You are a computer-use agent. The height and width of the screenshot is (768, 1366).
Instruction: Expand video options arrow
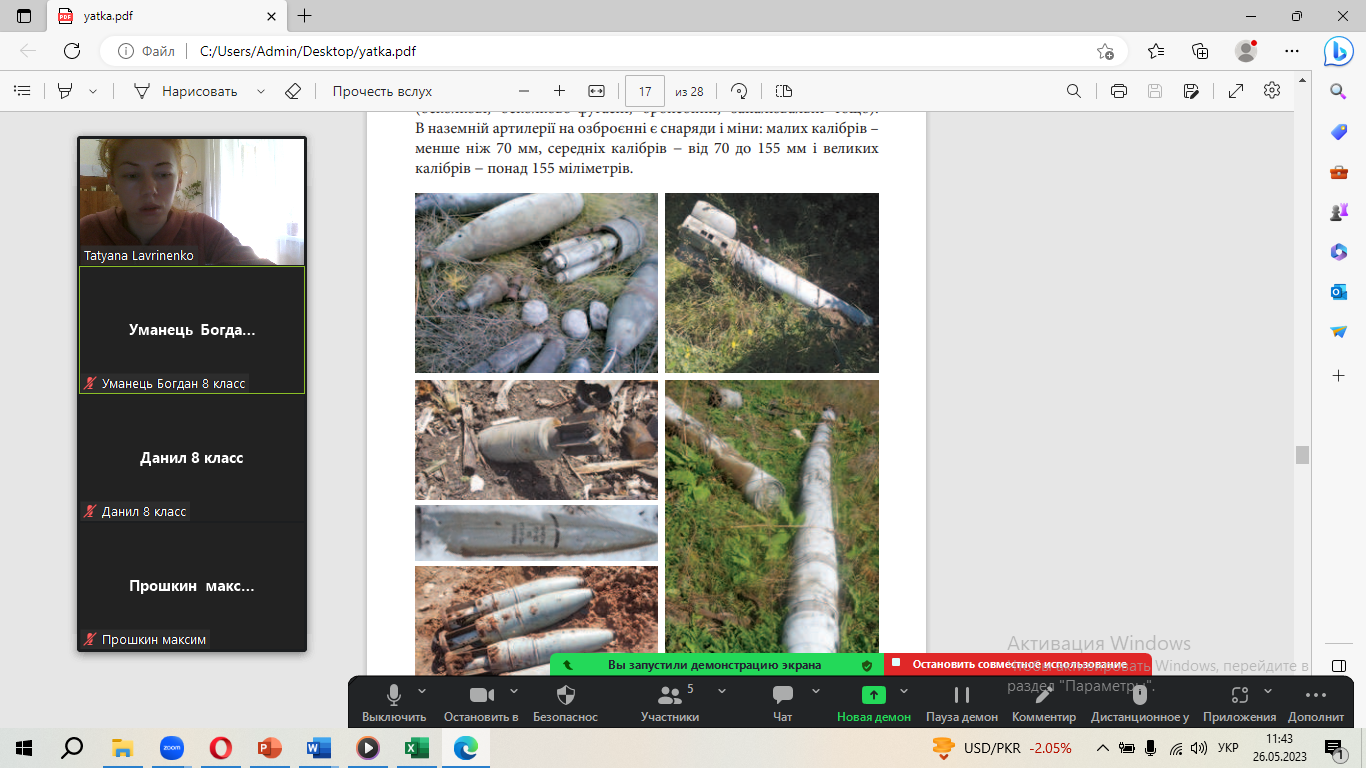coord(513,691)
